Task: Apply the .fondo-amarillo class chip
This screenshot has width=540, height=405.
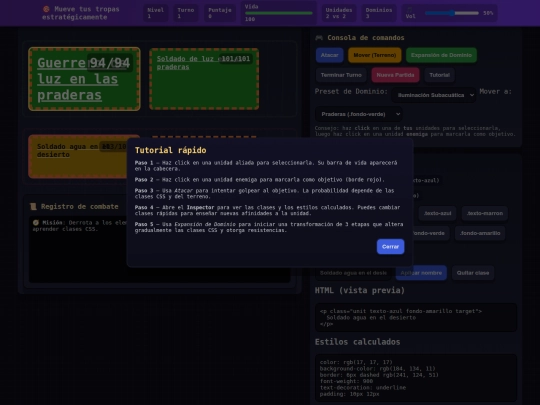Action: 480,233
